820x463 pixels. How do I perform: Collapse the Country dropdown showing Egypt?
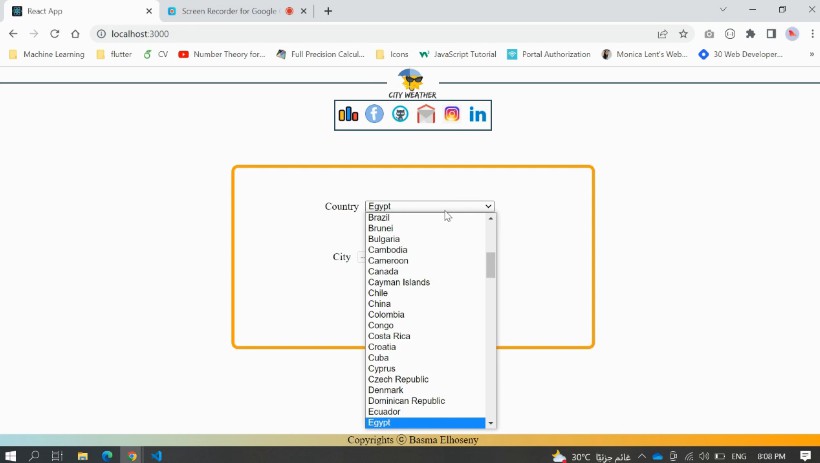[430, 206]
